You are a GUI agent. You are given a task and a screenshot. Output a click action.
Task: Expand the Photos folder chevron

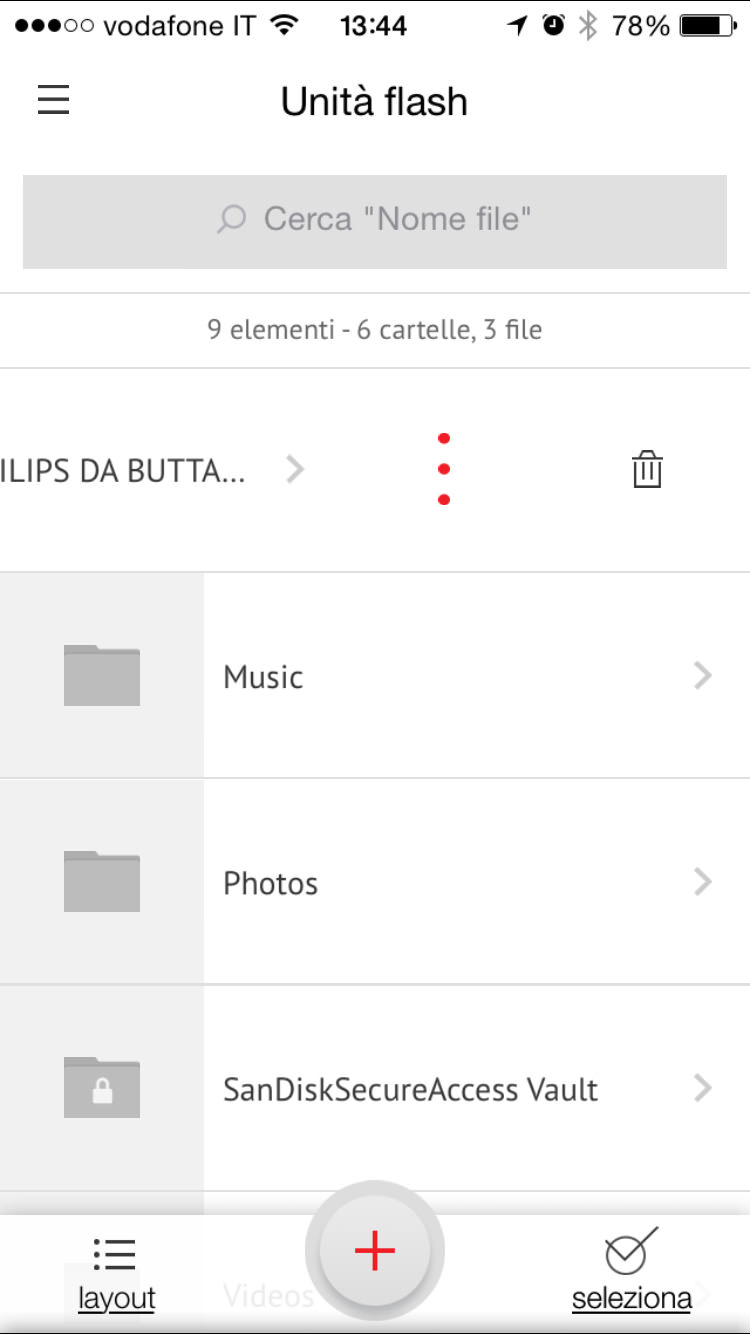coord(703,882)
